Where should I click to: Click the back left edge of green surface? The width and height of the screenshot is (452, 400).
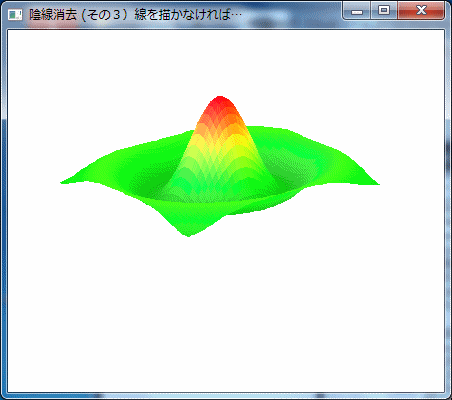click(x=150, y=143)
